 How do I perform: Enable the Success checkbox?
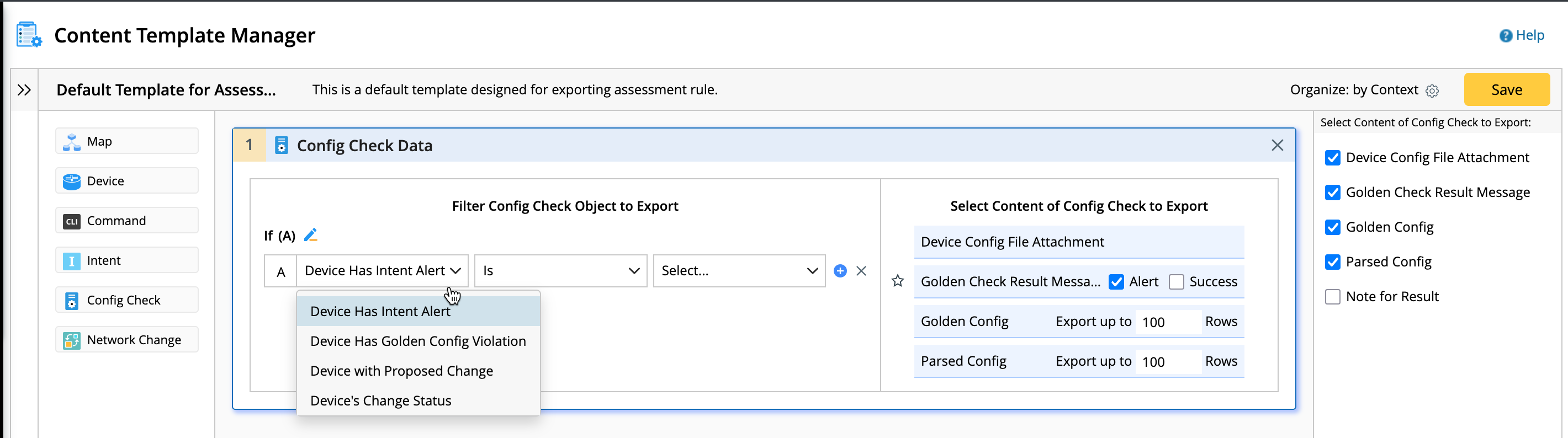tap(1176, 282)
